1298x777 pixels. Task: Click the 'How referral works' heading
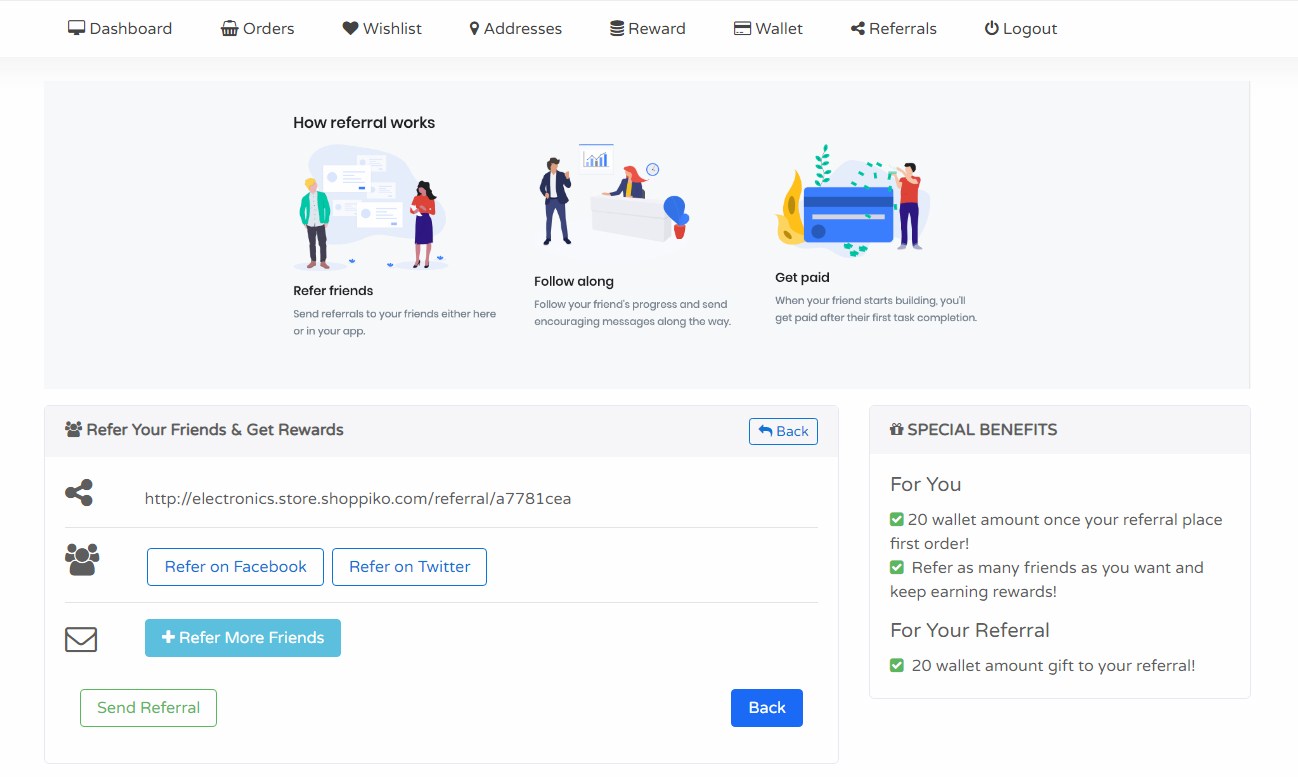[364, 123]
